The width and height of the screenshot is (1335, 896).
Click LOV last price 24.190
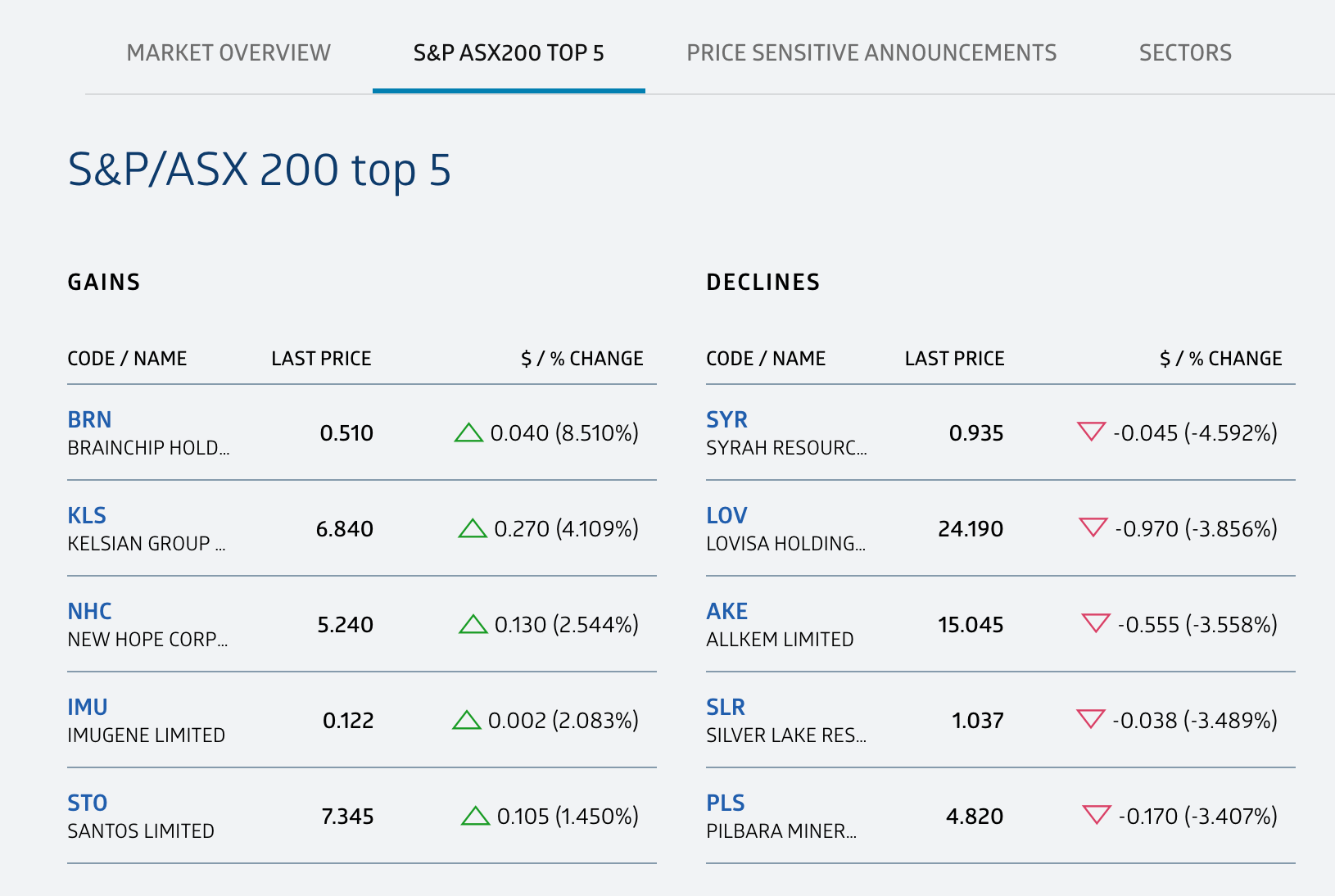click(971, 529)
